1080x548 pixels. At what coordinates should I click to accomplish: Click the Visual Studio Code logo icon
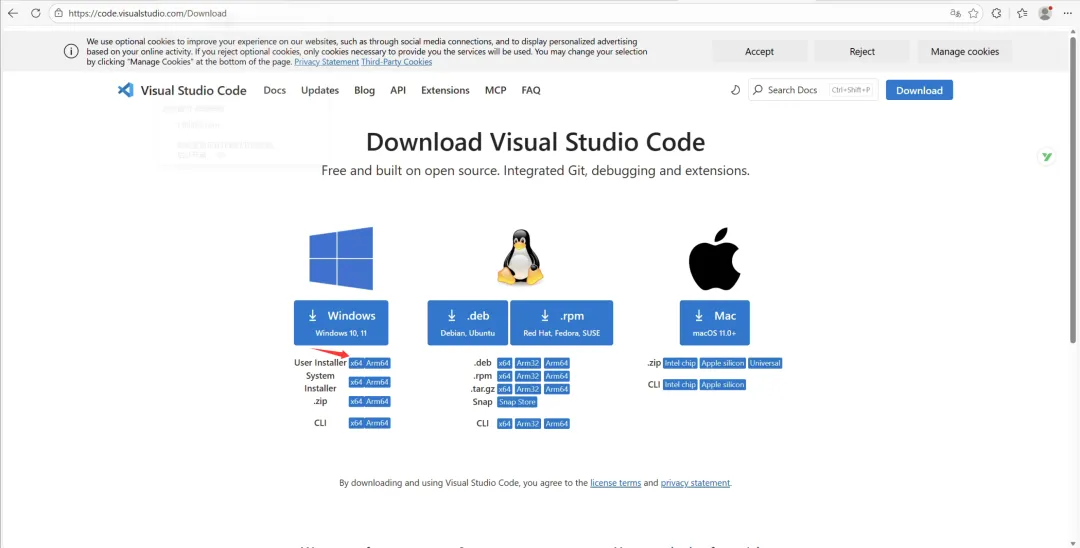pos(125,90)
